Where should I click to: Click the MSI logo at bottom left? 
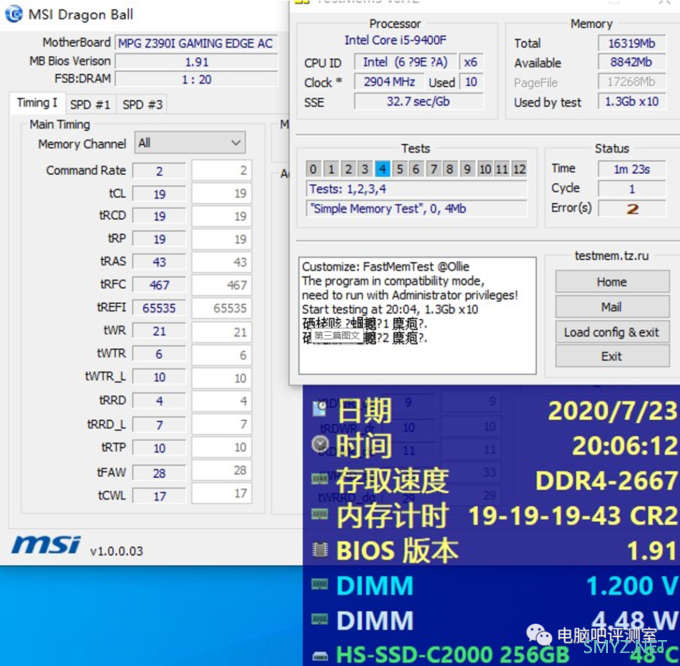46,545
